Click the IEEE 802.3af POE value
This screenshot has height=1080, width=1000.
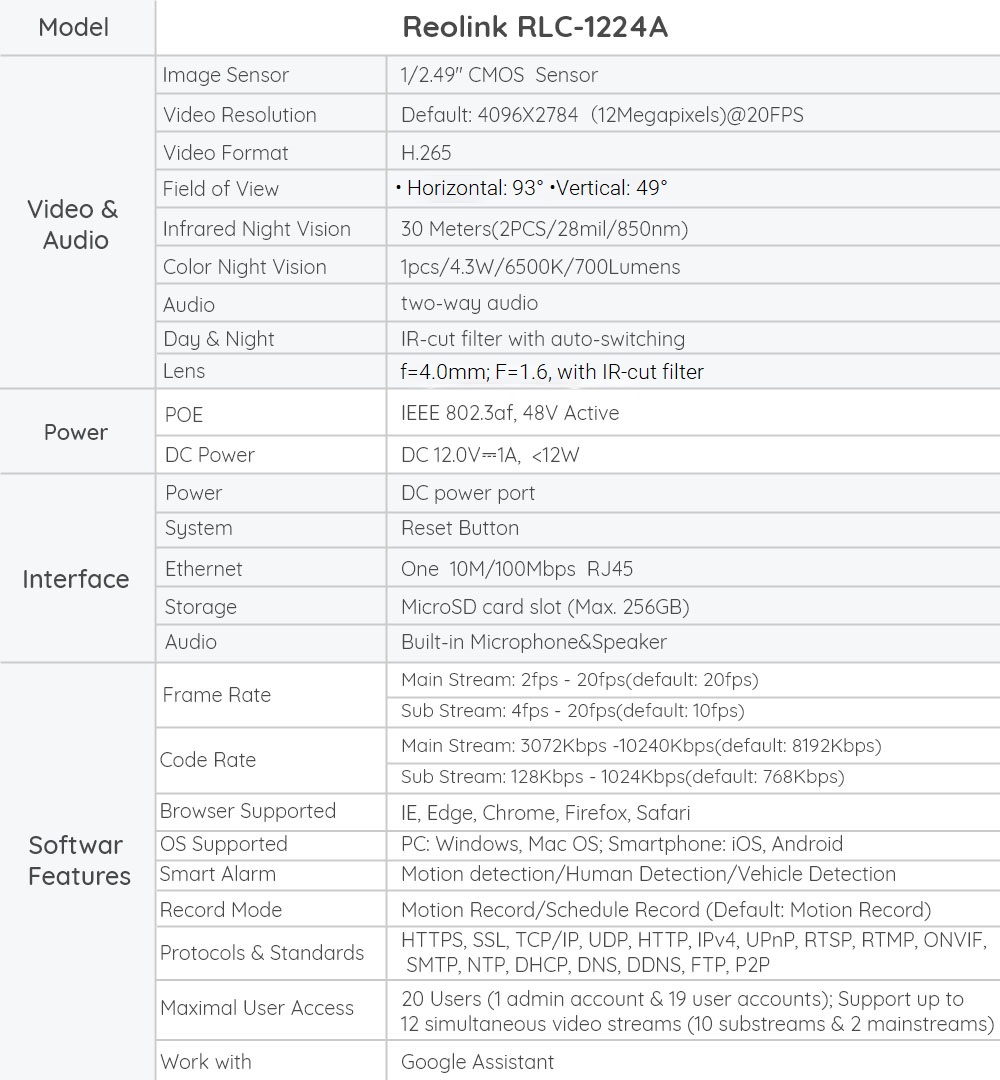point(509,413)
